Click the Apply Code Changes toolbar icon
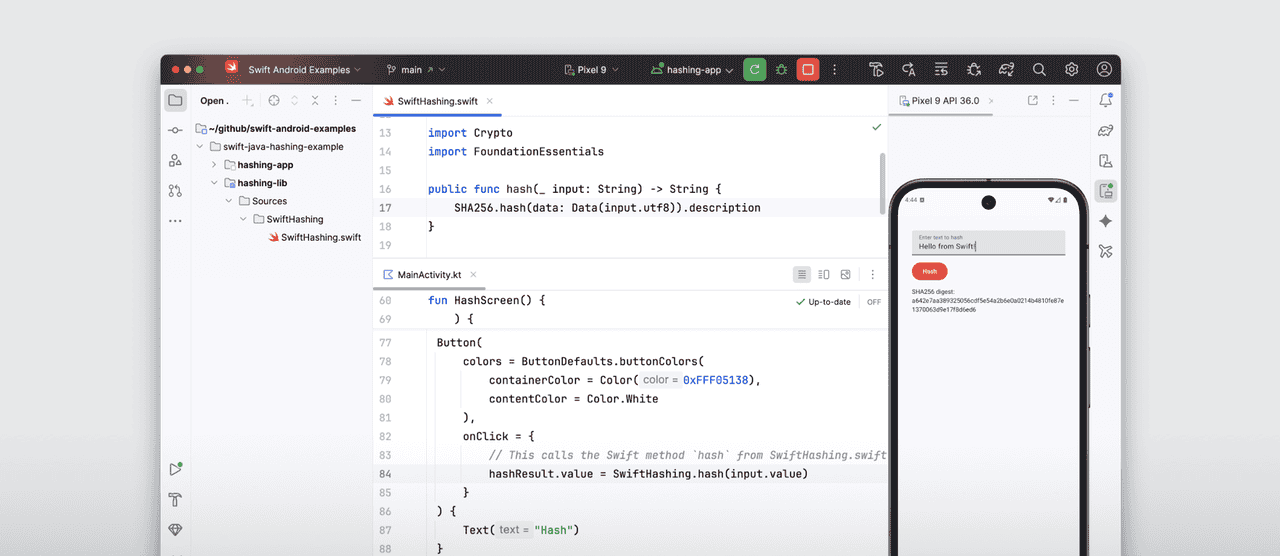The image size is (1280, 556). click(x=941, y=70)
